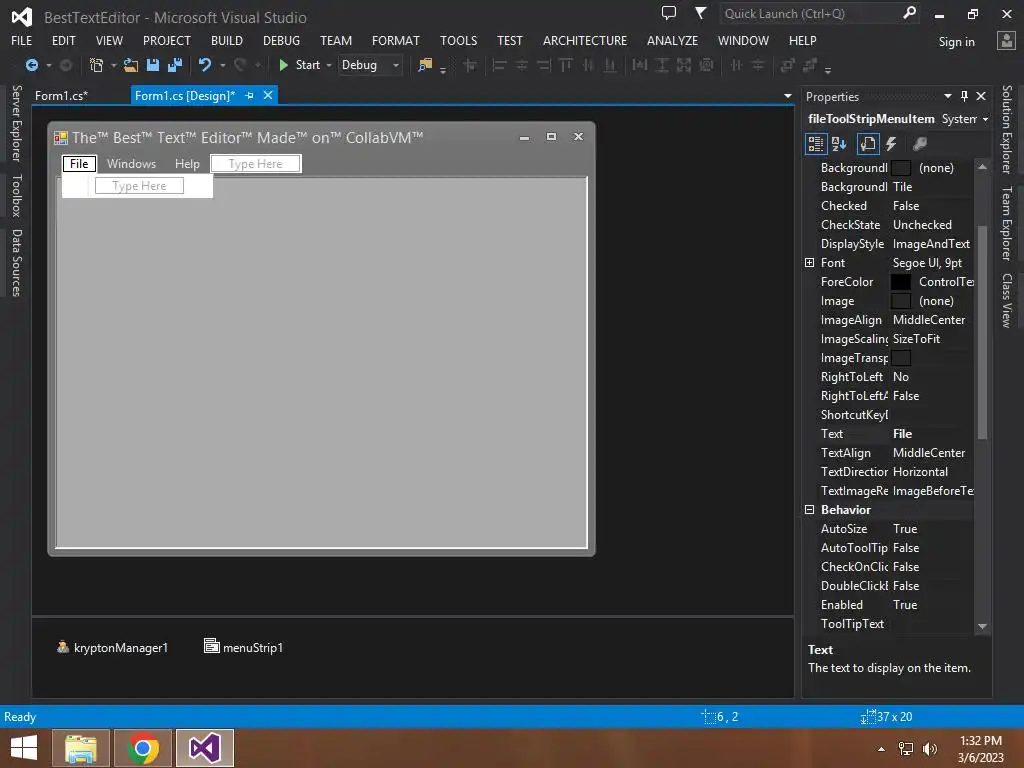This screenshot has height=768, width=1024.
Task: Open the Toolbox side tab
Action: pos(17,195)
